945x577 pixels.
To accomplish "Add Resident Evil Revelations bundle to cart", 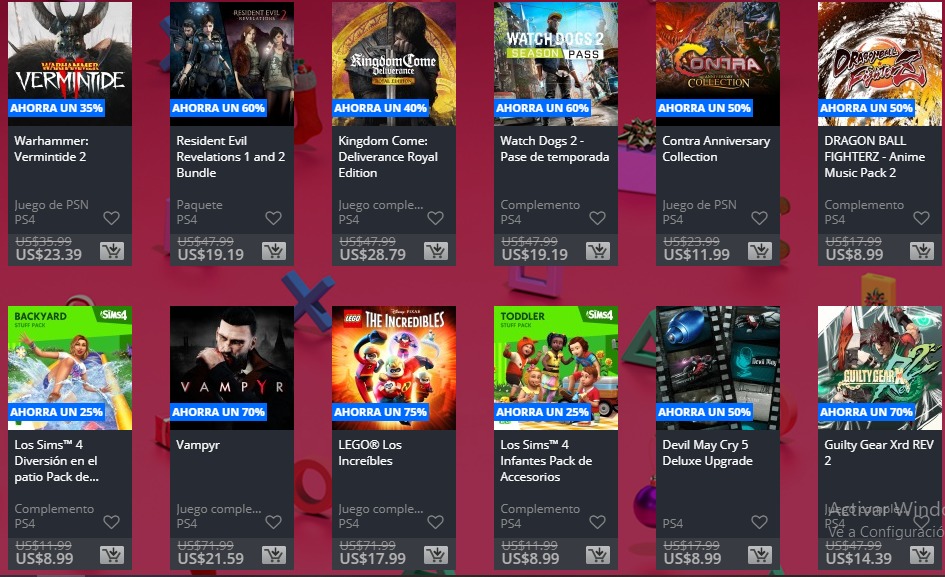I will point(274,251).
